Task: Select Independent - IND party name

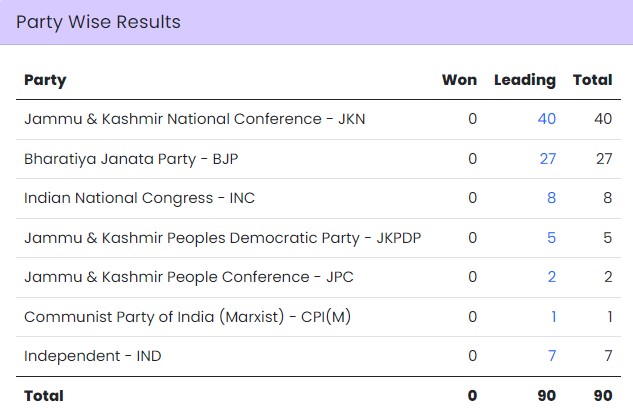Action: pyautogui.click(x=92, y=356)
